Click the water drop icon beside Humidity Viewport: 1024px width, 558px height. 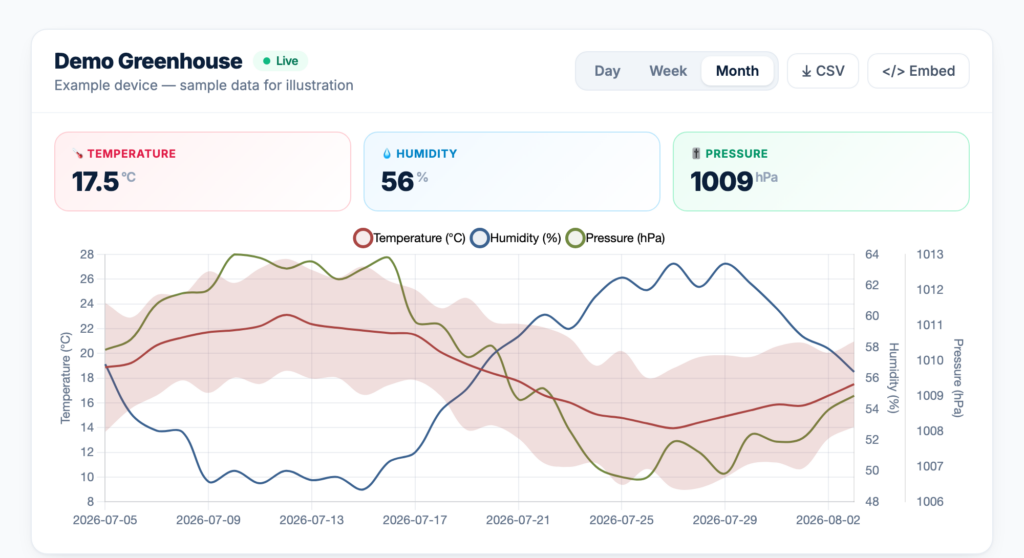[387, 154]
